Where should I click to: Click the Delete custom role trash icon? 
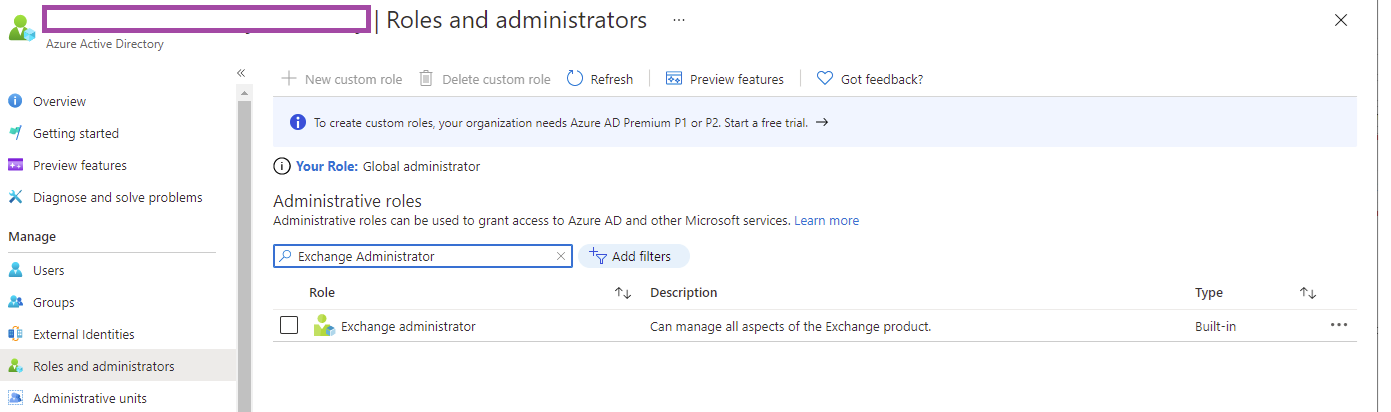pyautogui.click(x=426, y=79)
